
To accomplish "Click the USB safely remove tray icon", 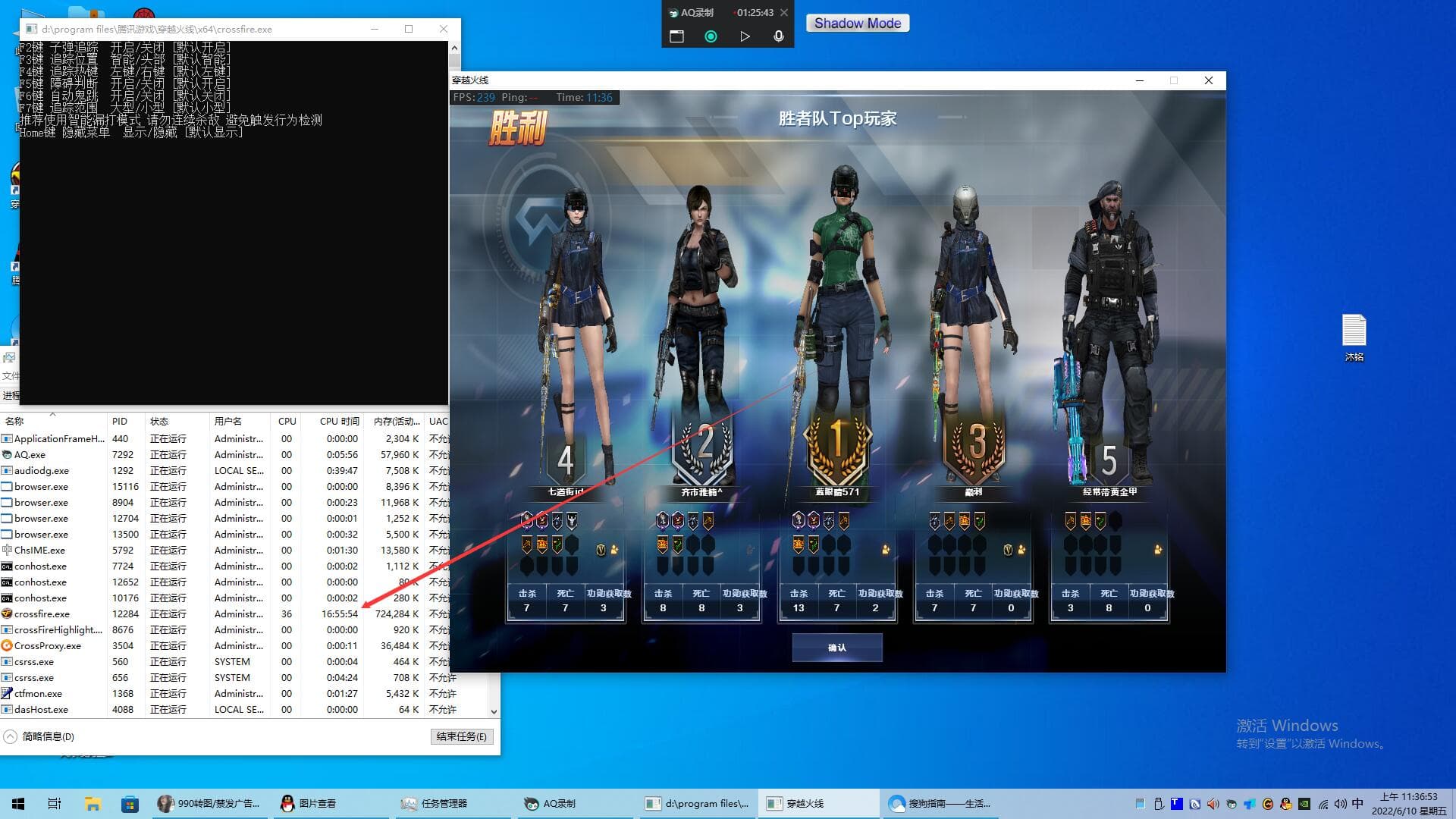I will pos(1159,804).
